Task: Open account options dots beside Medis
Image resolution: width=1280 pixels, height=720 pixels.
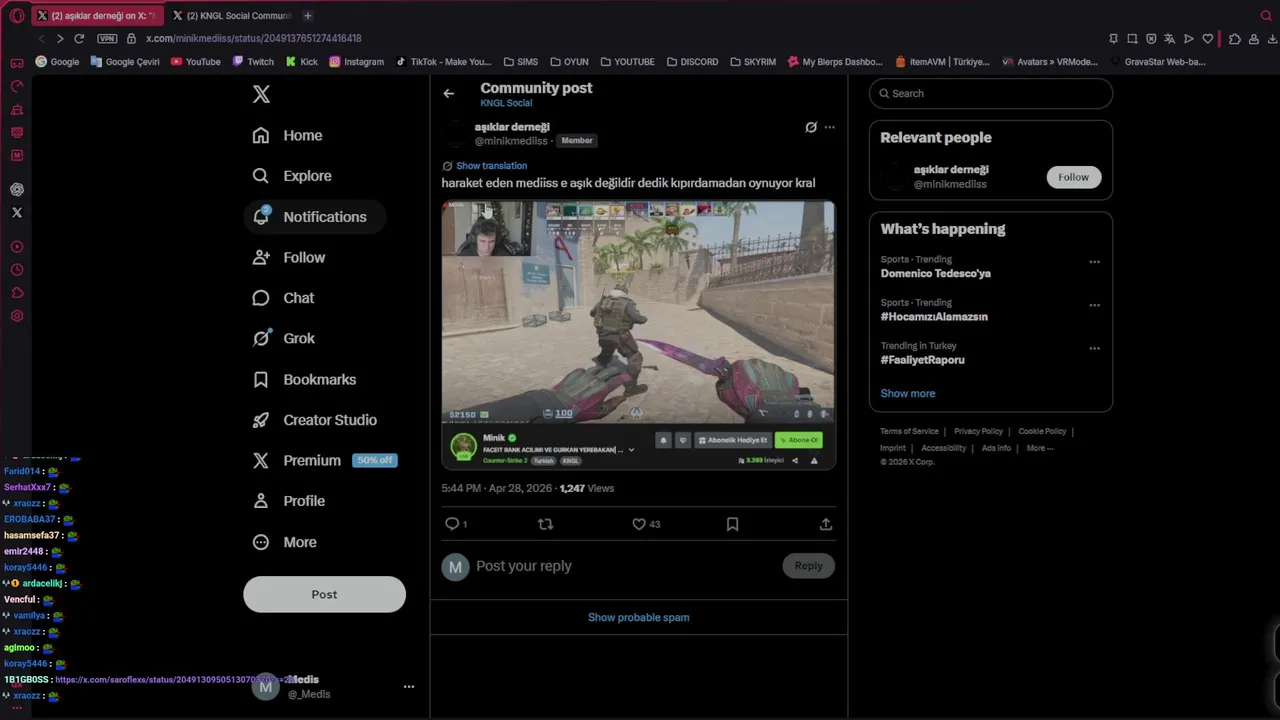Action: point(408,687)
